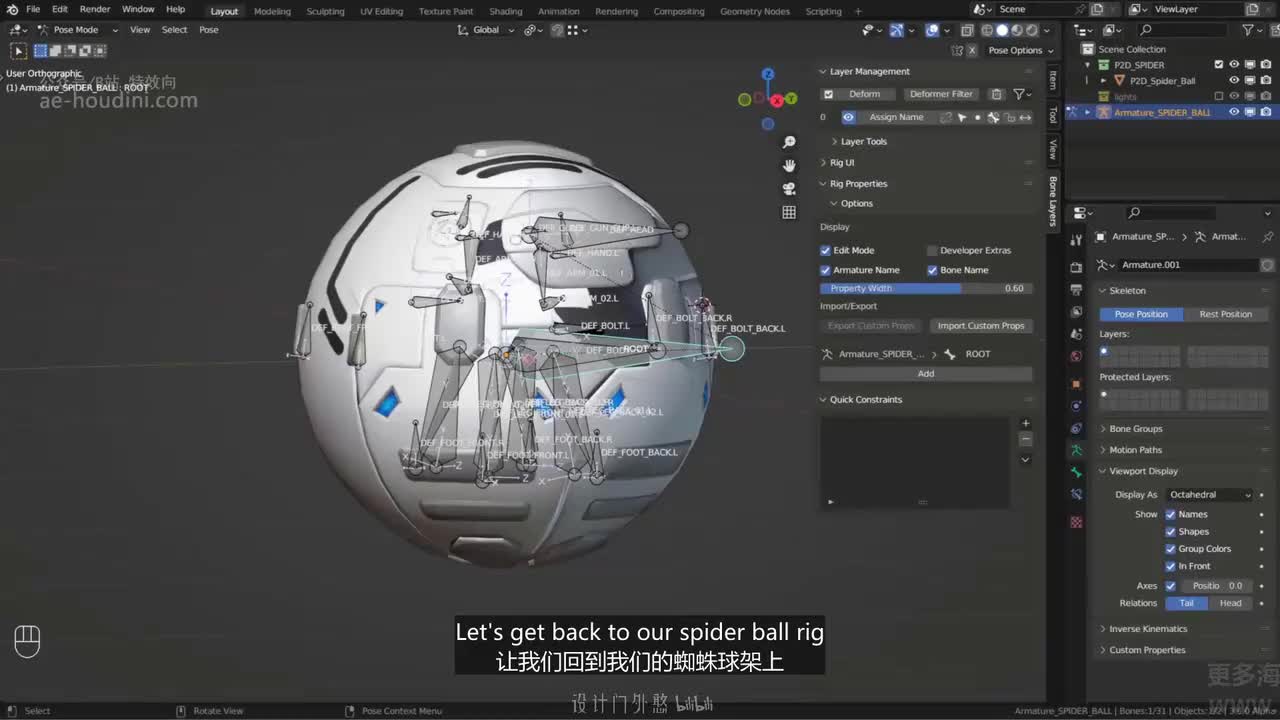Toggle X-ray view icon in header
The width and height of the screenshot is (1280, 720).
(967, 30)
